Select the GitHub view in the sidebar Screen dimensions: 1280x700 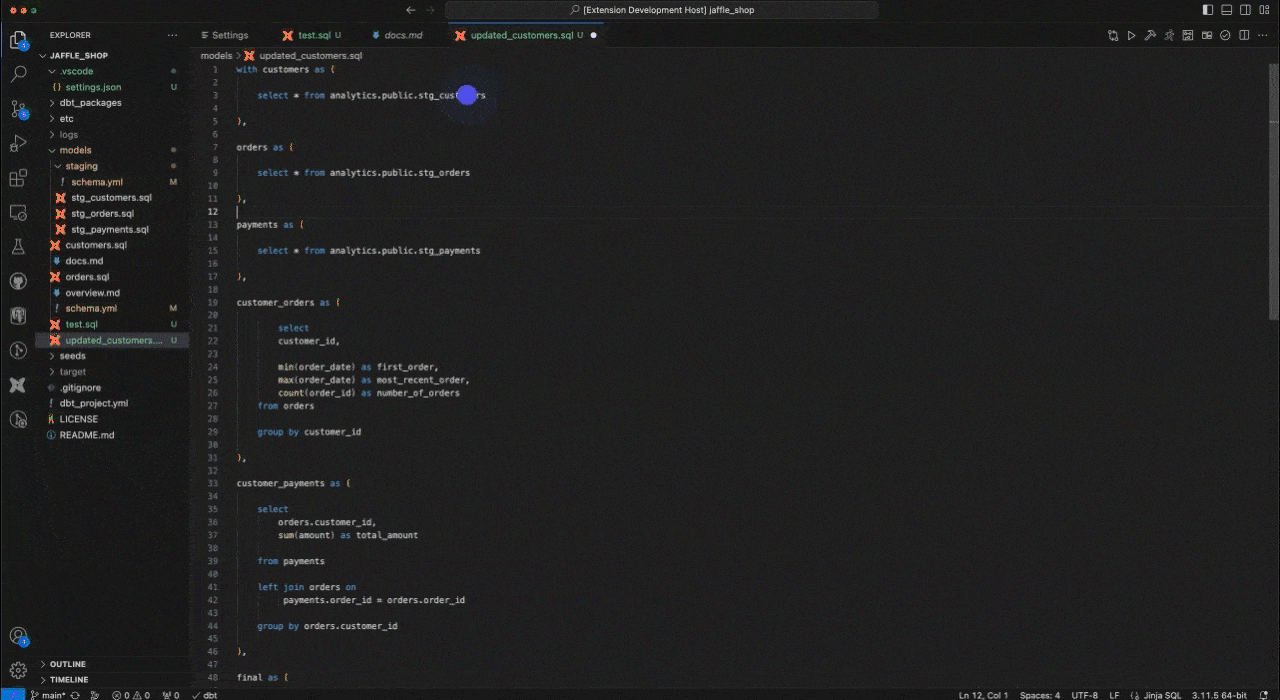coord(18,281)
